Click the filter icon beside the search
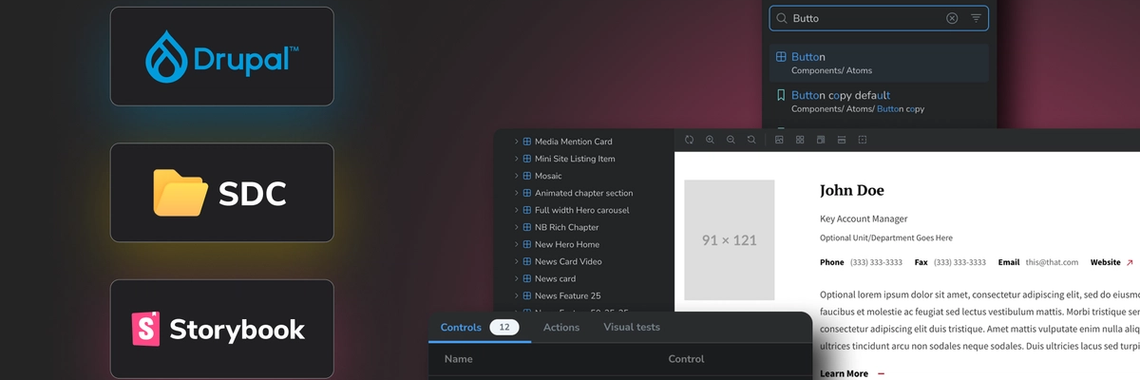 (x=976, y=18)
